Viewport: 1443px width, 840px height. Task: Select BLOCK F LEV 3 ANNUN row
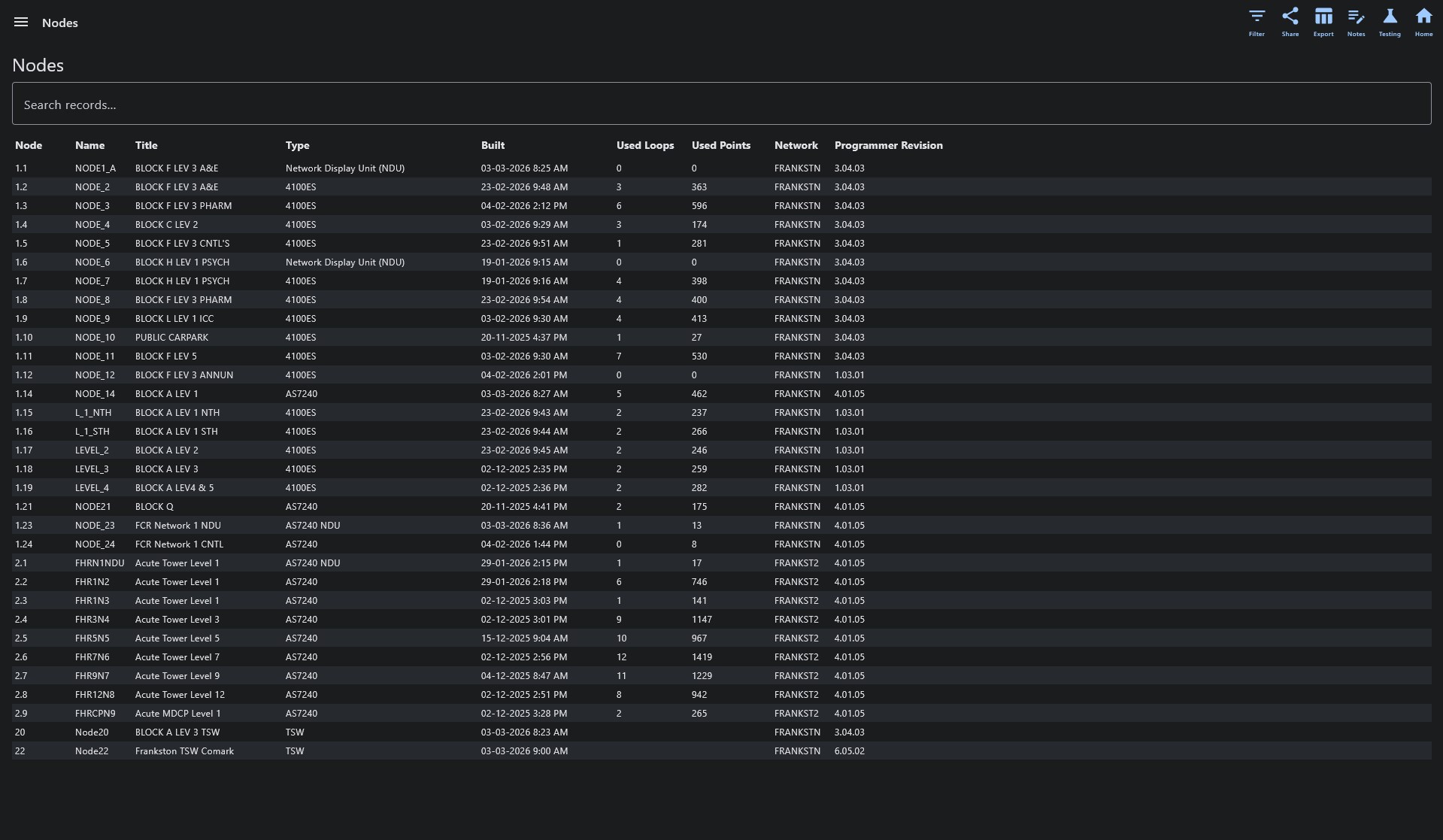click(721, 375)
